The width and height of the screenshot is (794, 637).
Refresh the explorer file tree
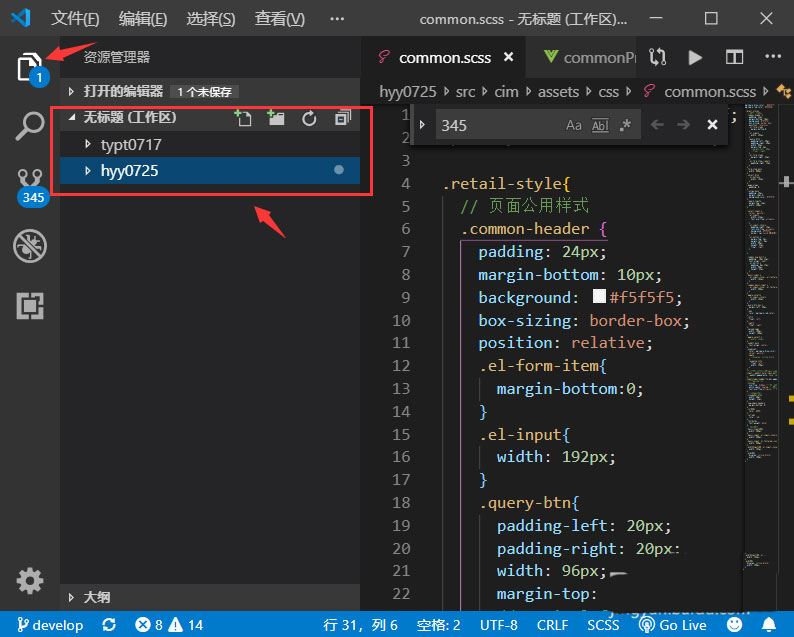click(309, 118)
